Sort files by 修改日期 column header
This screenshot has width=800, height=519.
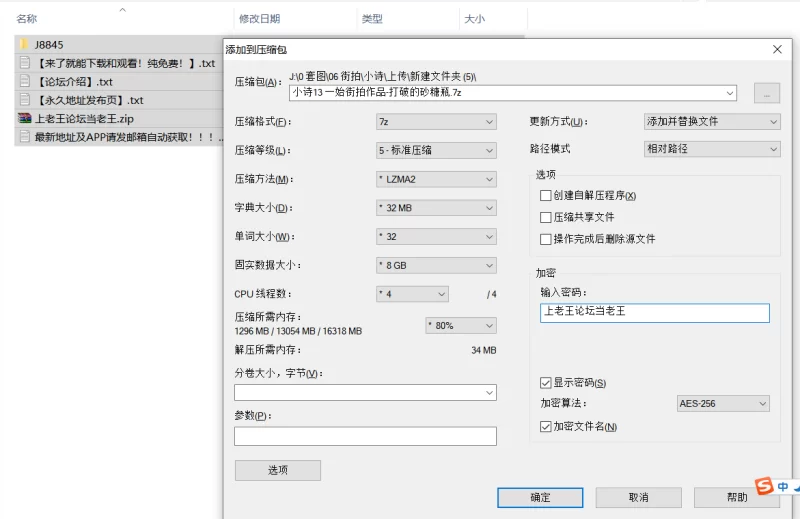(x=259, y=19)
